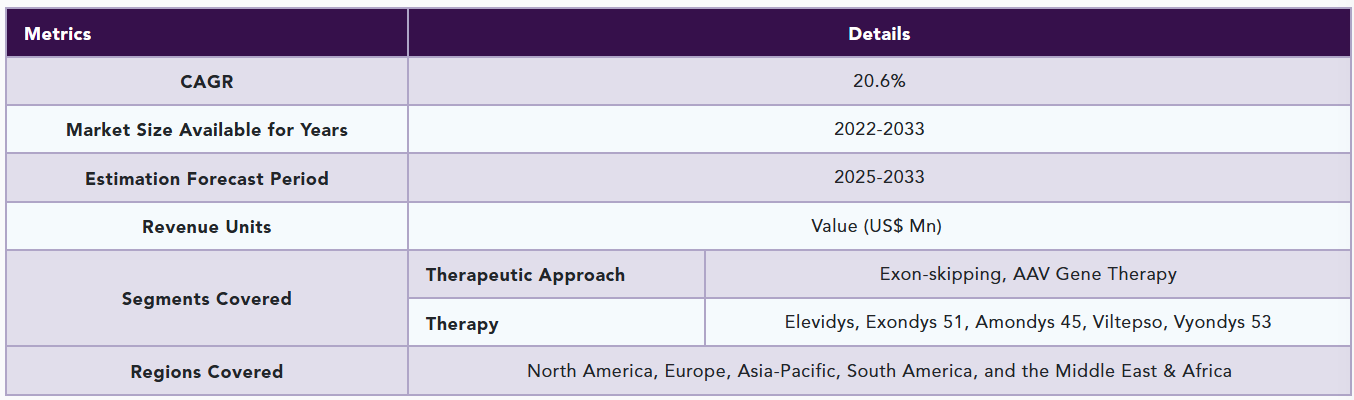1354x400 pixels.
Task: Select the Therapy sub-label cell
Action: click(x=556, y=323)
